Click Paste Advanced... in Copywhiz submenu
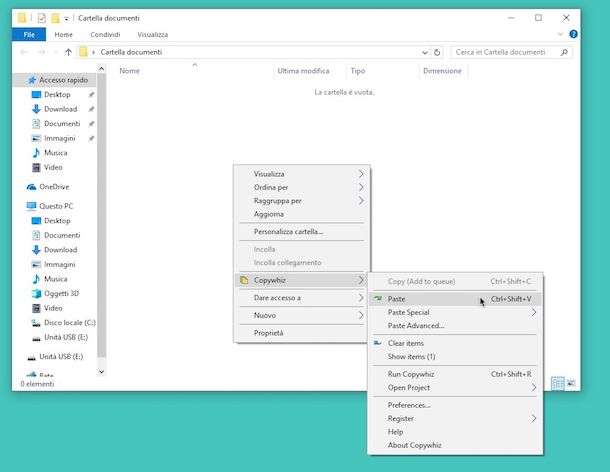Viewport: 610px width, 472px height. click(455, 326)
